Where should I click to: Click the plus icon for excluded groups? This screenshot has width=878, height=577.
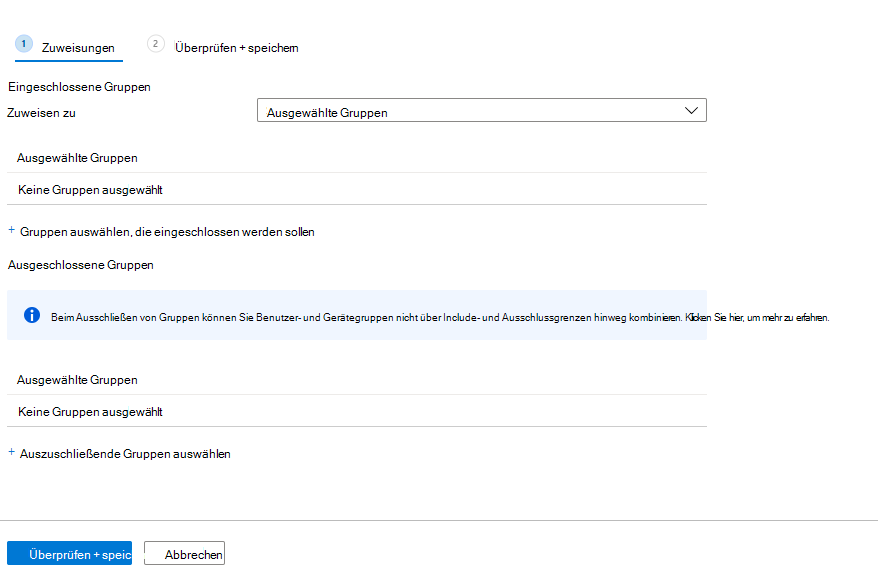[12, 453]
